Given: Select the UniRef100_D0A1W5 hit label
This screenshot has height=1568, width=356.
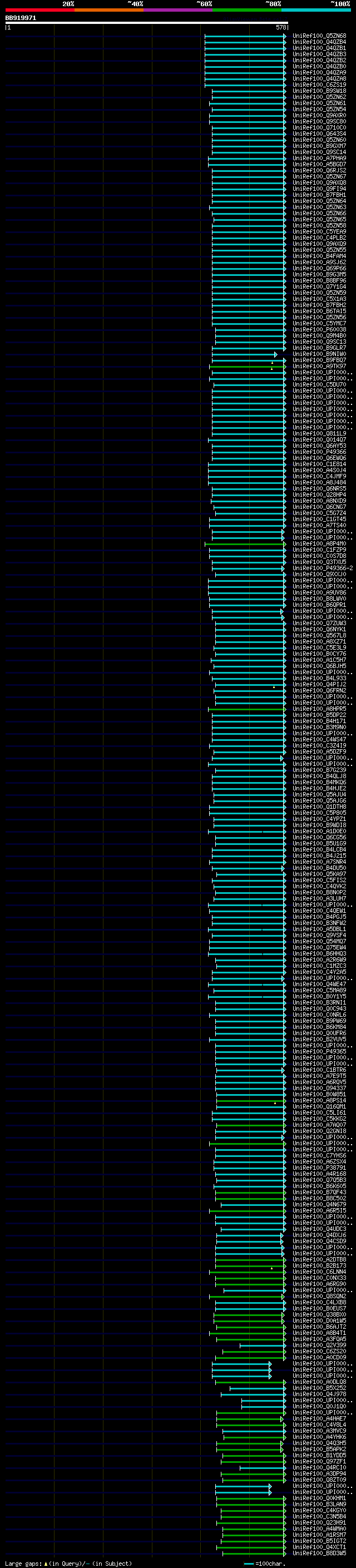Looking at the screenshot, I should (319, 1321).
